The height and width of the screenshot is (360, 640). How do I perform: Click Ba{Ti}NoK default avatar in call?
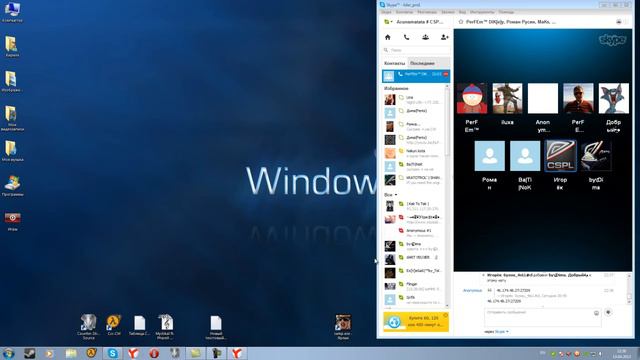(x=525, y=156)
